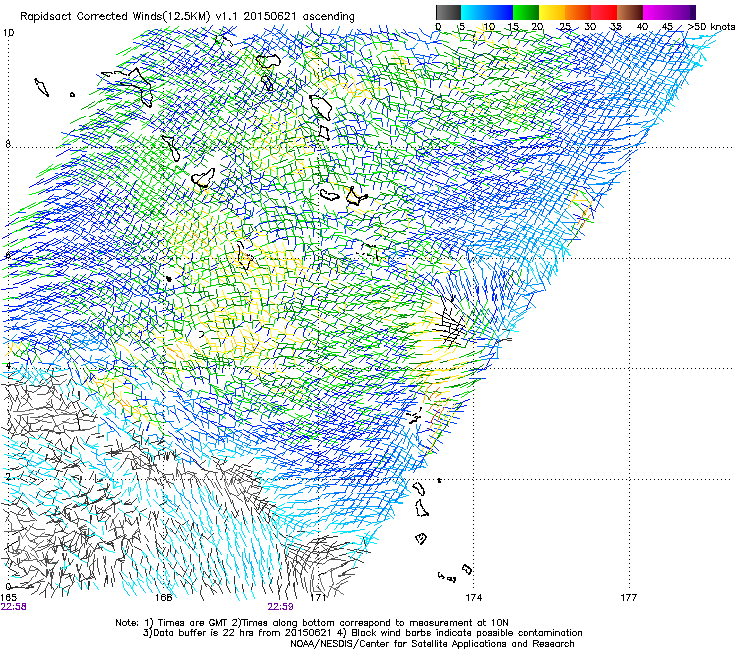The height and width of the screenshot is (650, 740).
Task: Click the Rapidscat Corrected Winds title text
Action: point(187,16)
